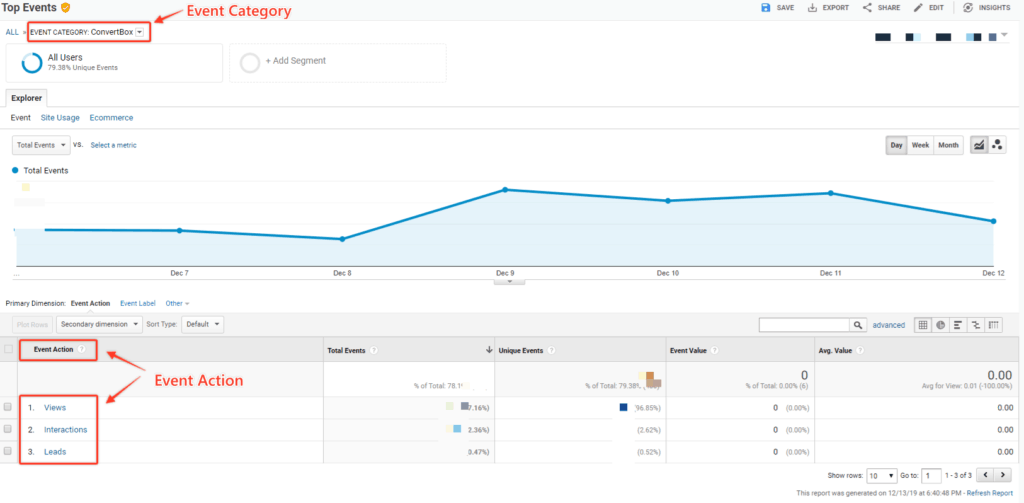Select the Comparison view icon
This screenshot has width=1024, height=503.
(x=976, y=325)
